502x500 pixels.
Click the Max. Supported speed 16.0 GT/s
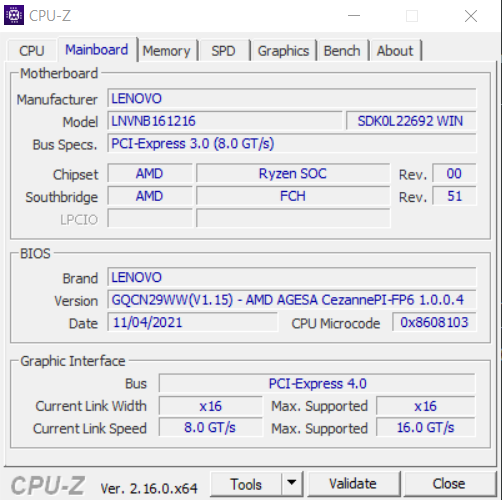coord(426,428)
